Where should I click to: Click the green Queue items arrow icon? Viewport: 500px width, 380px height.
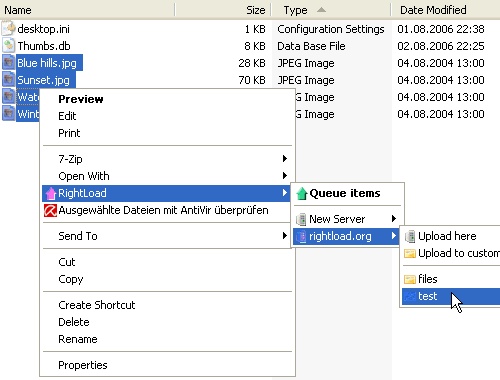(x=301, y=193)
